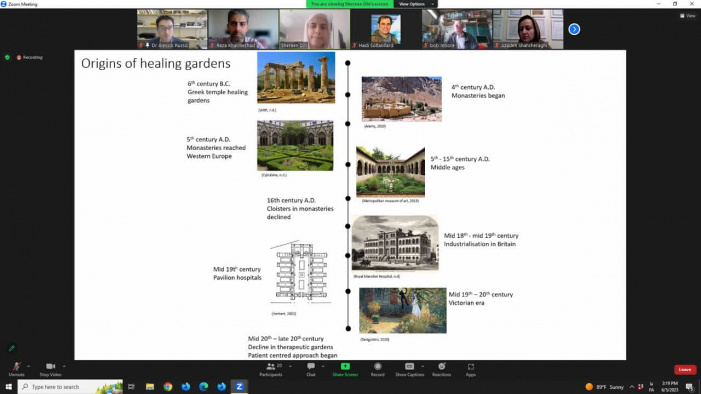Toggle Stop Video camera button
Screen dimensions: 701x394
pos(51,366)
